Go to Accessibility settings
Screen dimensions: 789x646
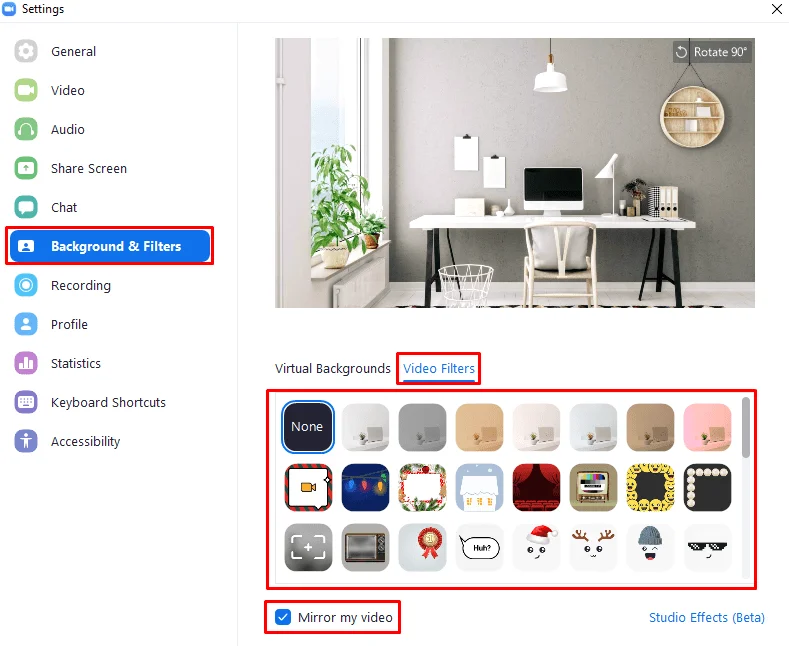86,441
